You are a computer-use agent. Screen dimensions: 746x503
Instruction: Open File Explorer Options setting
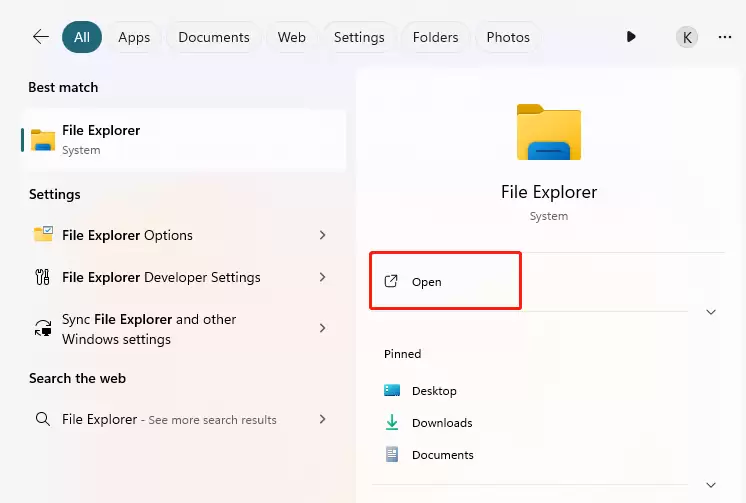183,235
